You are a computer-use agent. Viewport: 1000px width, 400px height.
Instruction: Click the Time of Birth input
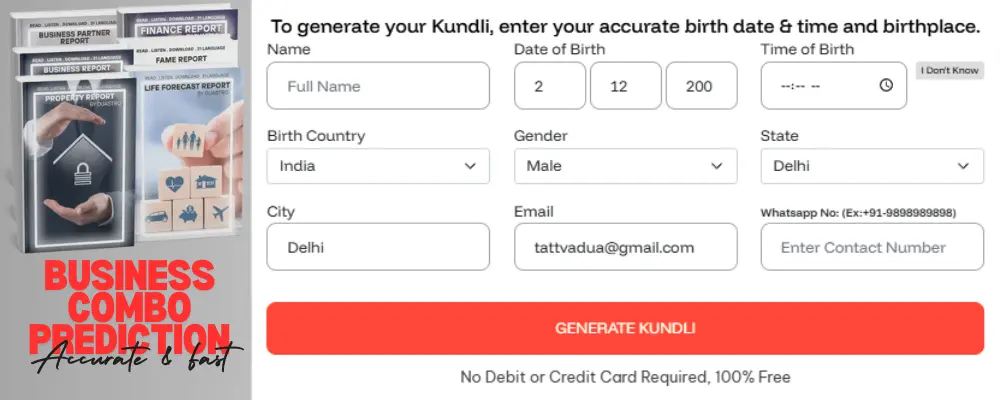820,86
